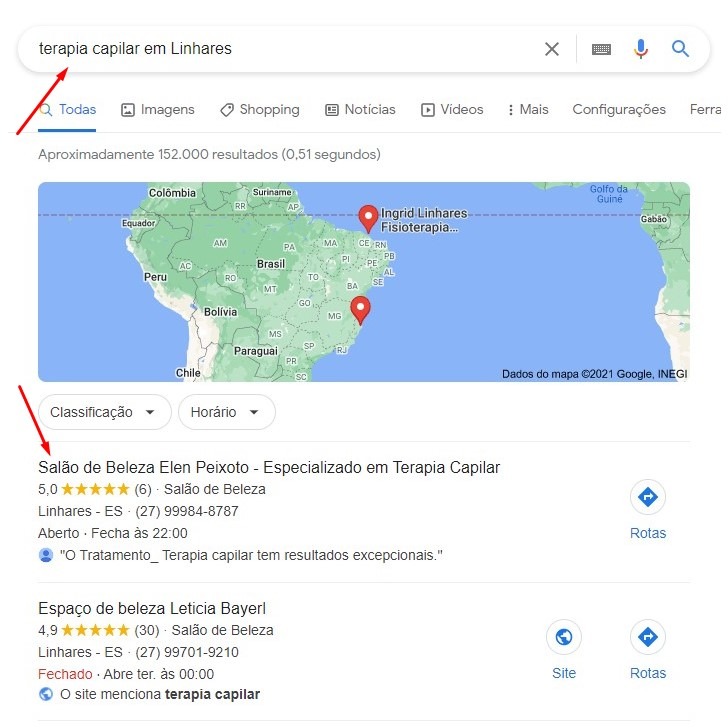This screenshot has width=728, height=728.
Task: Click the Ingrid Linhares Fisioterapia map pin
Action: pos(368,219)
